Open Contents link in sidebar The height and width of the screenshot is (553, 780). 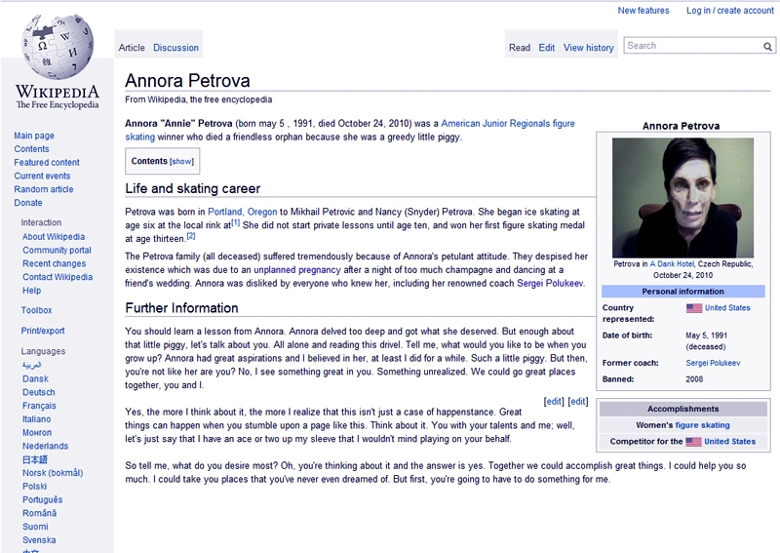pyautogui.click(x=31, y=149)
